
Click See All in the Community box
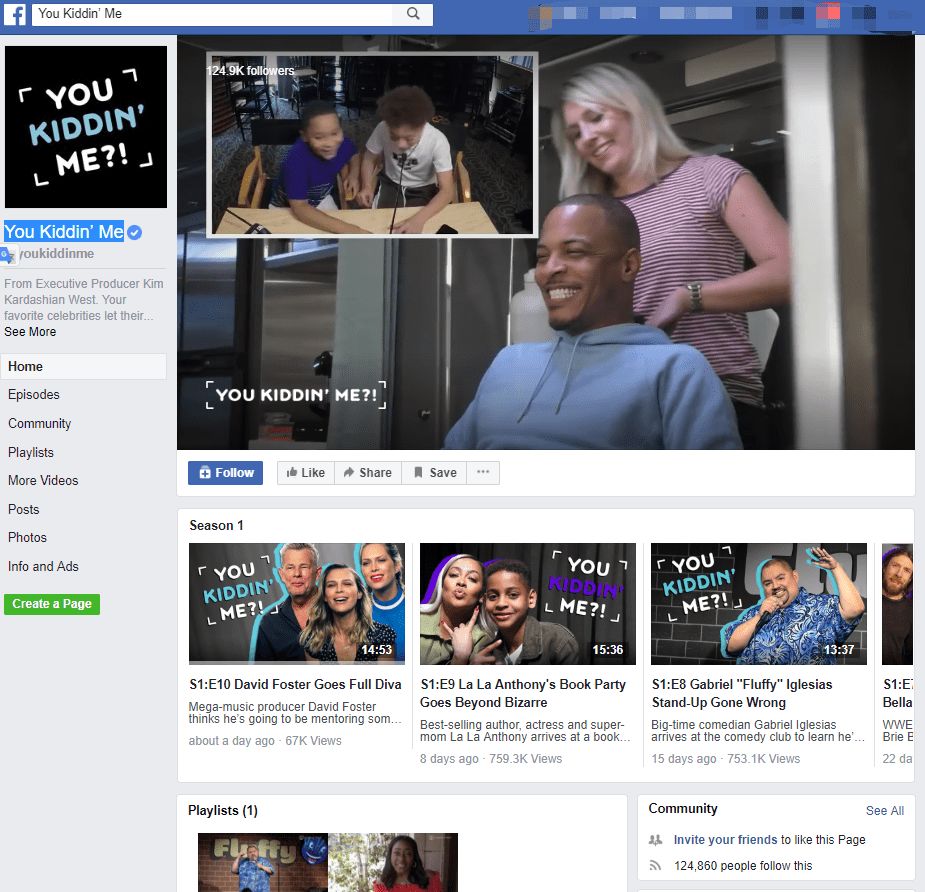click(x=884, y=811)
